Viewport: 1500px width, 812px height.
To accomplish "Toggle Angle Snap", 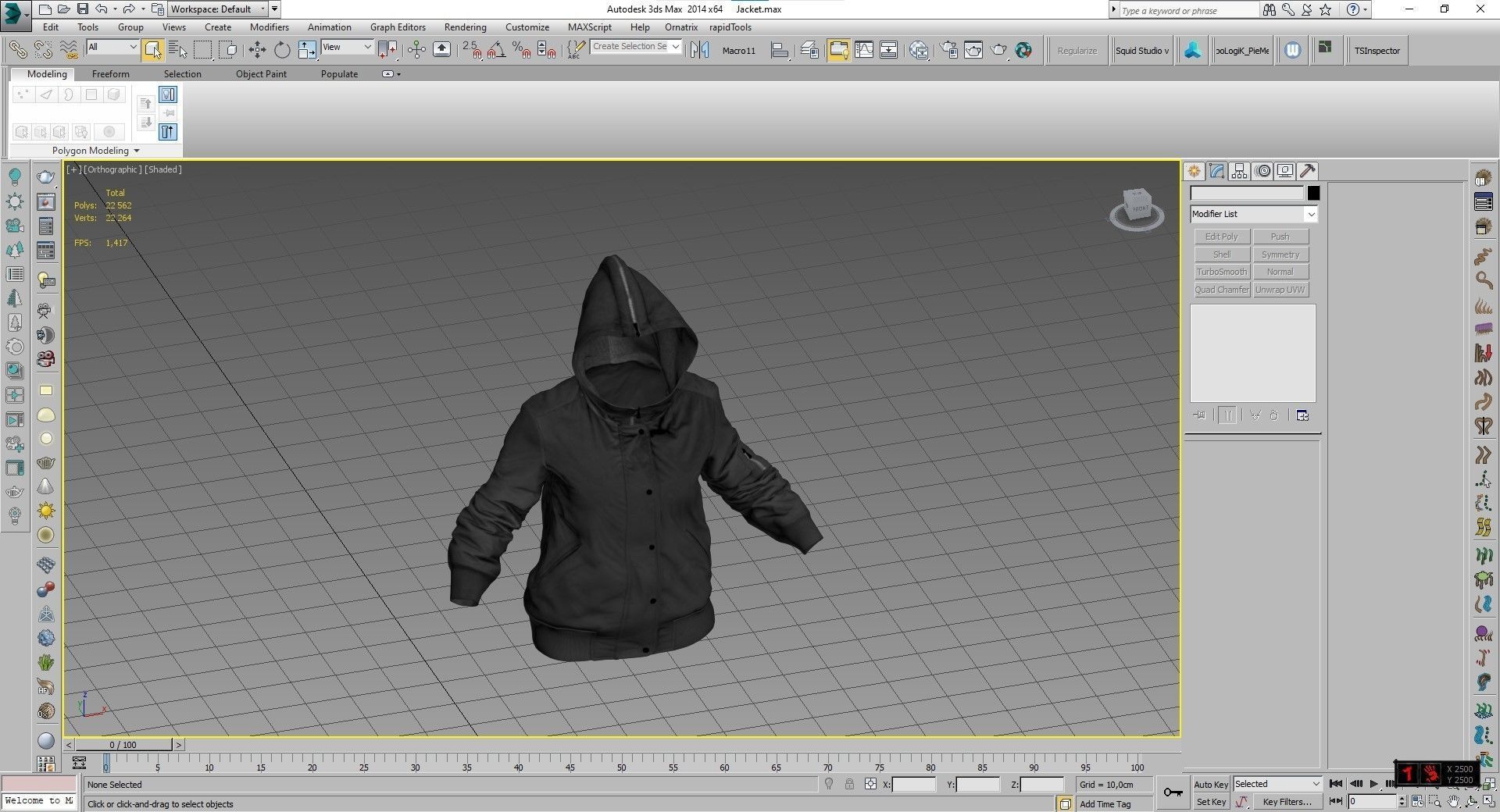I will pyautogui.click(x=496, y=50).
